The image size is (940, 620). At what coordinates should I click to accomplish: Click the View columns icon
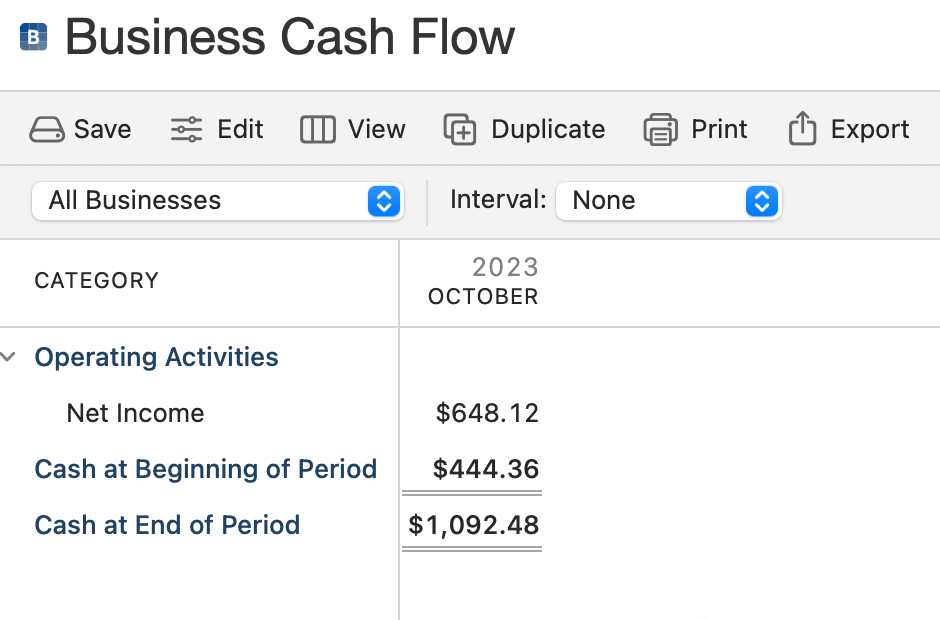click(318, 130)
